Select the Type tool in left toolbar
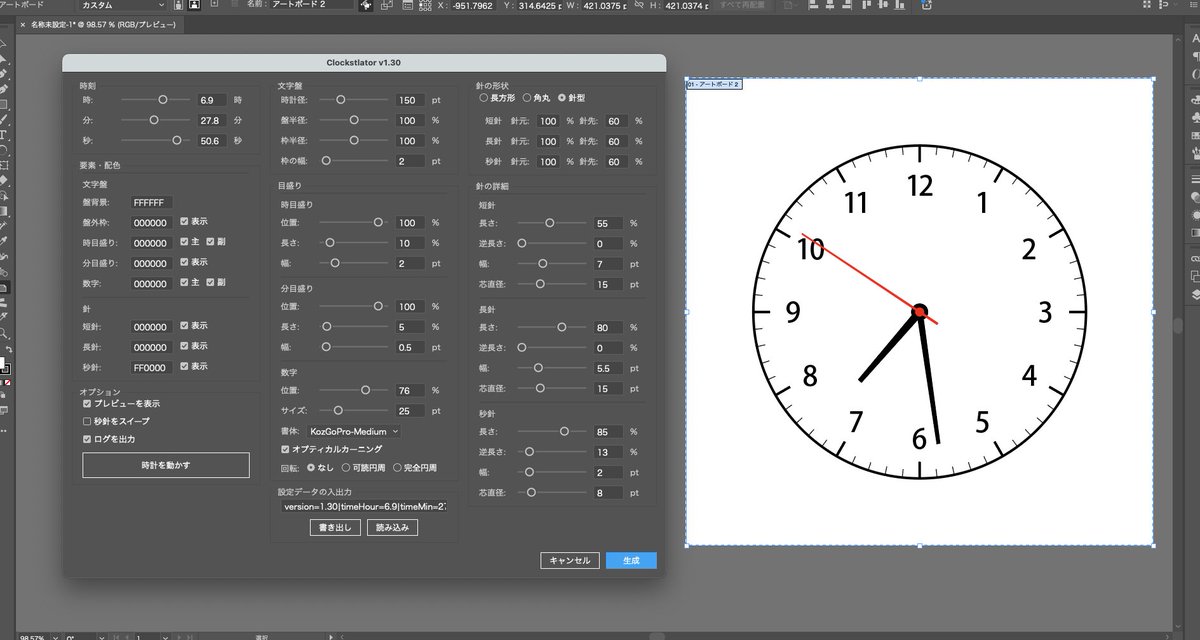Screen dimensions: 1200x640 pyautogui.click(x=4, y=133)
